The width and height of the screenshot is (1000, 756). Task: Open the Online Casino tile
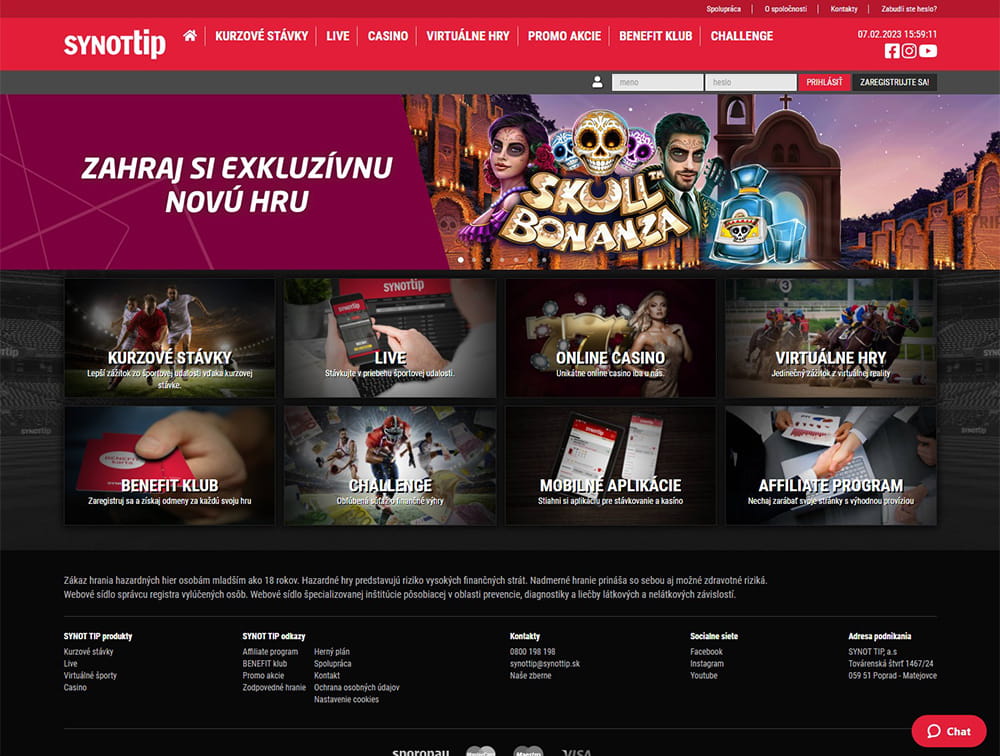point(610,338)
